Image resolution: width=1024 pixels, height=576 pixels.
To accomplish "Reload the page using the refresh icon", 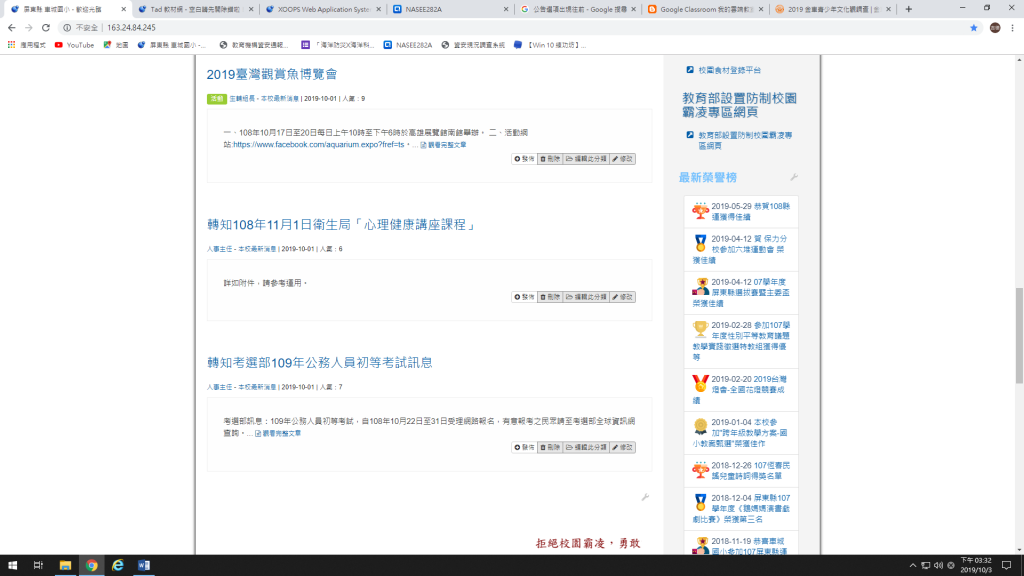I will click(46, 28).
